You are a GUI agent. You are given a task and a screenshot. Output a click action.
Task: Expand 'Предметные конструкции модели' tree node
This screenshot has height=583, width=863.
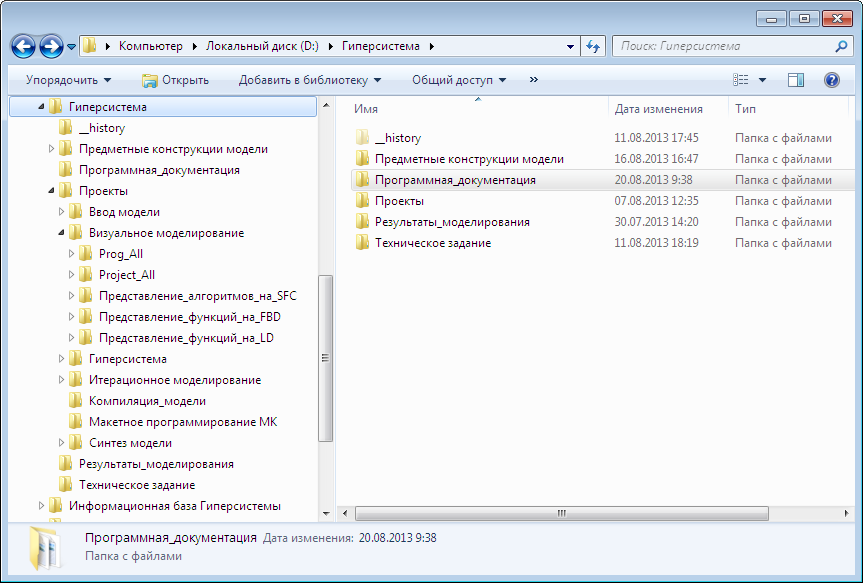pyautogui.click(x=51, y=149)
